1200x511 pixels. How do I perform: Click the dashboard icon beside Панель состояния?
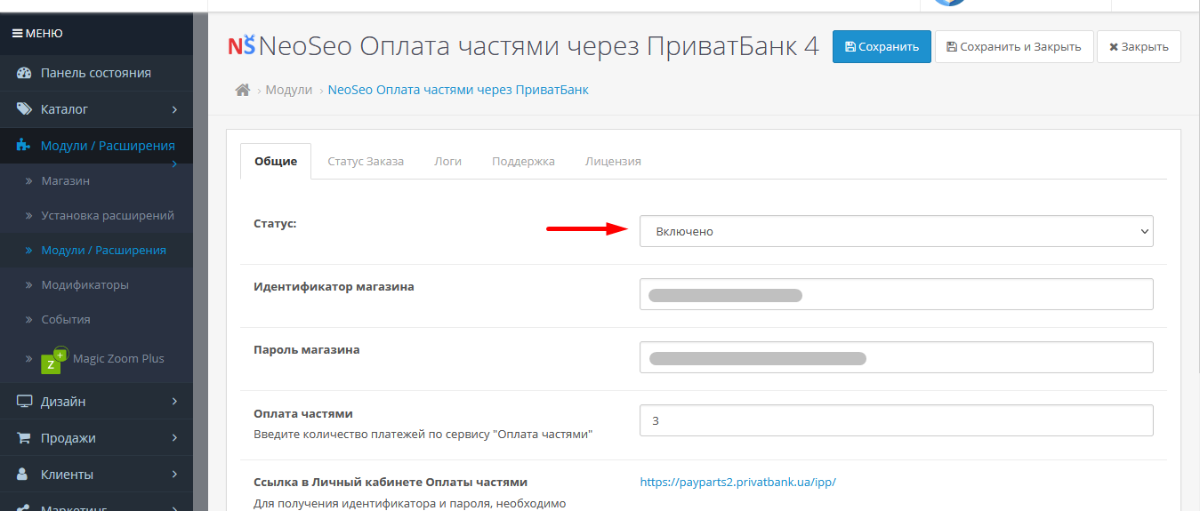tap(24, 73)
